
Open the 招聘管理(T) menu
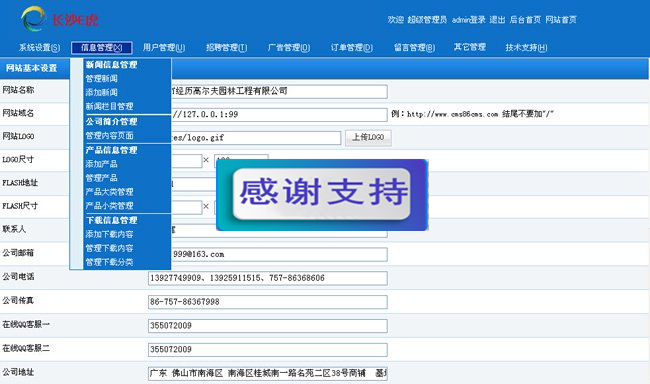click(x=226, y=48)
